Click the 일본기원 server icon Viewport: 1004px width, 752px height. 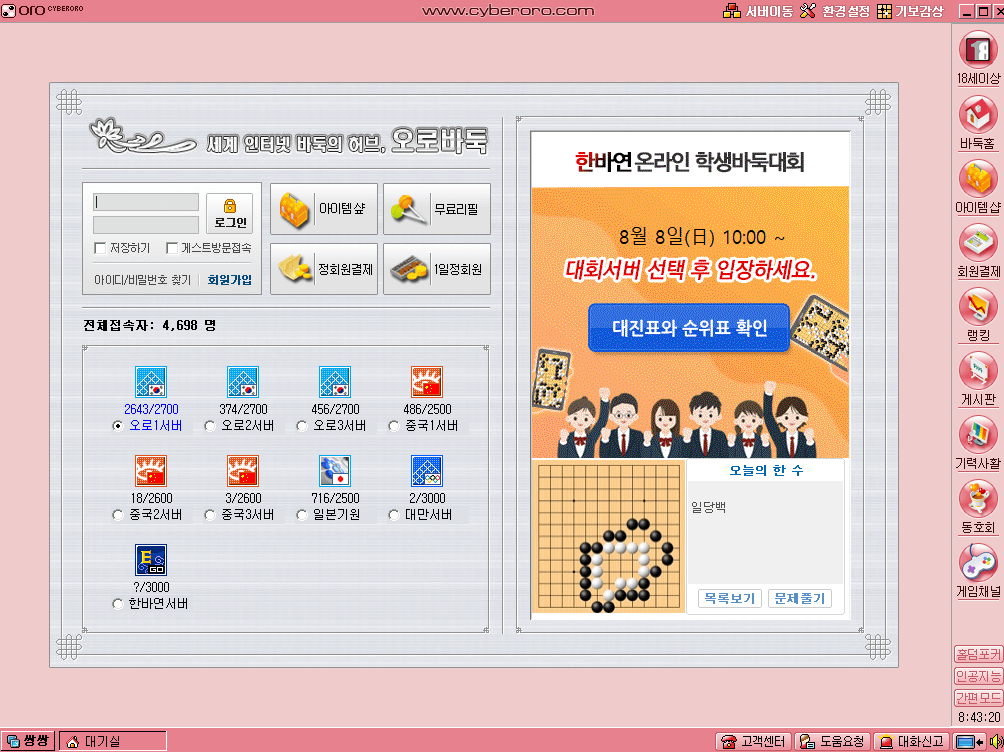[335, 471]
